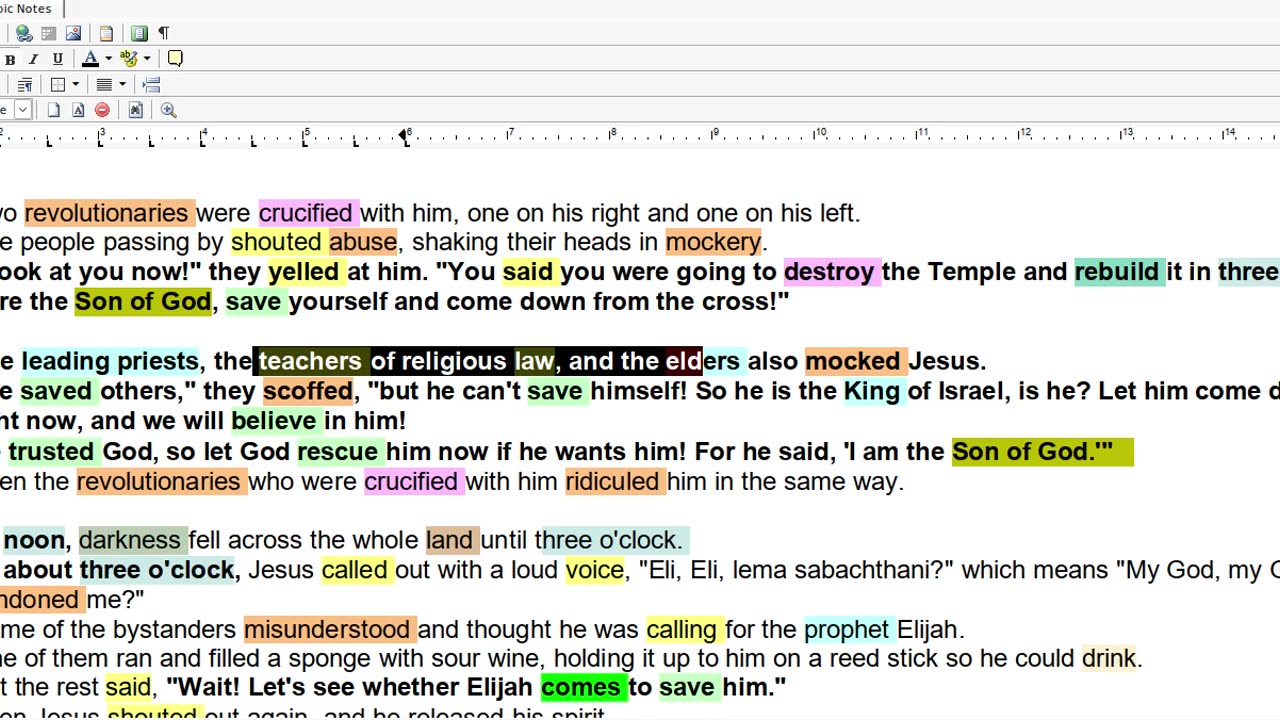Click the pink highlighted word "destroy"
The width and height of the screenshot is (1280, 720).
tap(829, 272)
